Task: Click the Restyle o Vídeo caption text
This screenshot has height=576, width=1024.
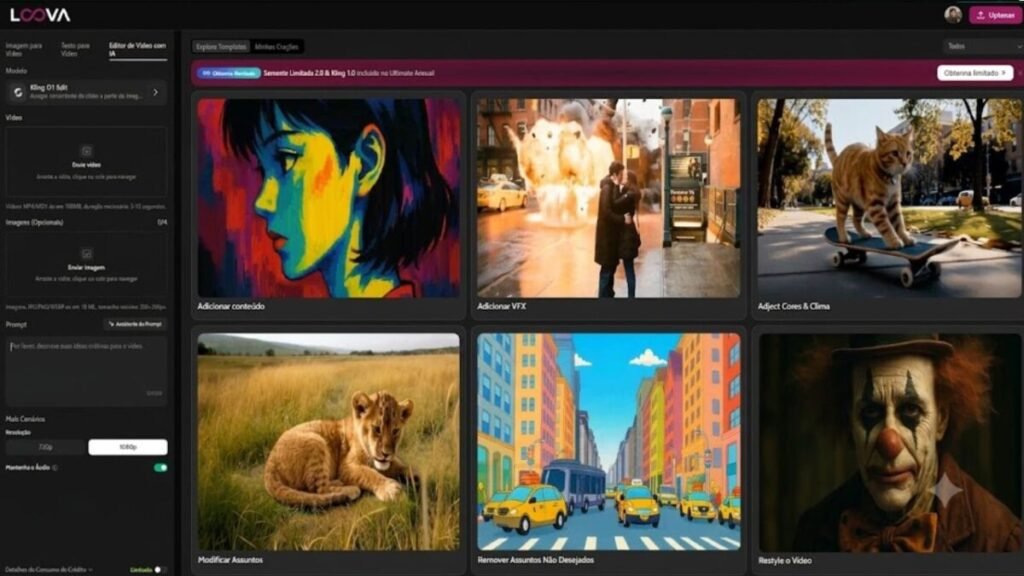Action: tap(784, 560)
